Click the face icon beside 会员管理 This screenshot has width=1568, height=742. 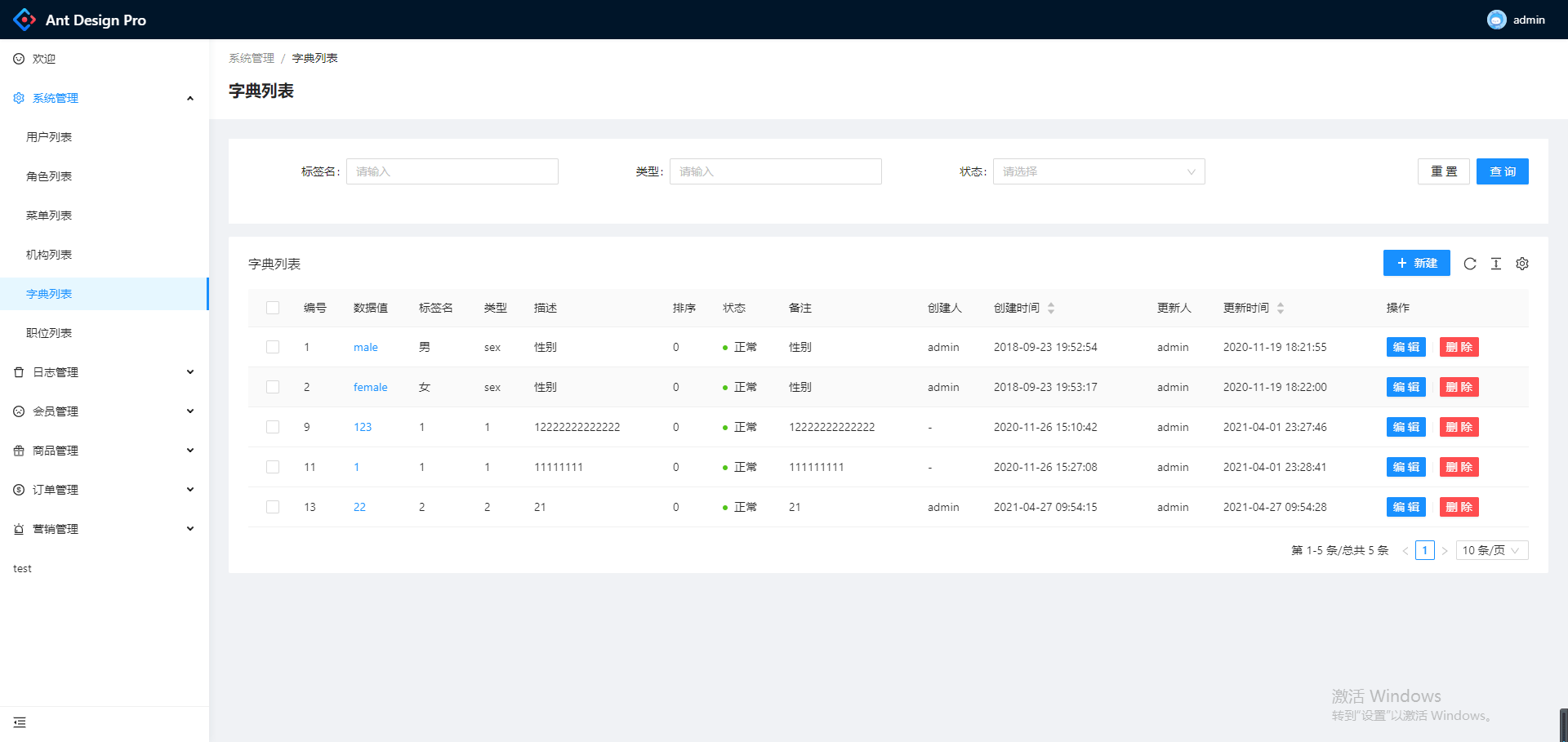tap(19, 411)
